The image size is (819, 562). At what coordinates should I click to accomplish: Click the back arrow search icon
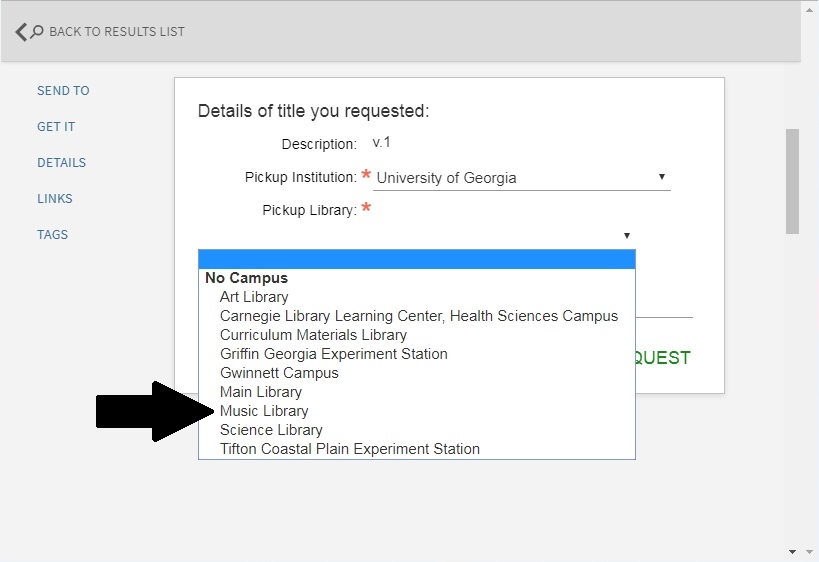[29, 32]
